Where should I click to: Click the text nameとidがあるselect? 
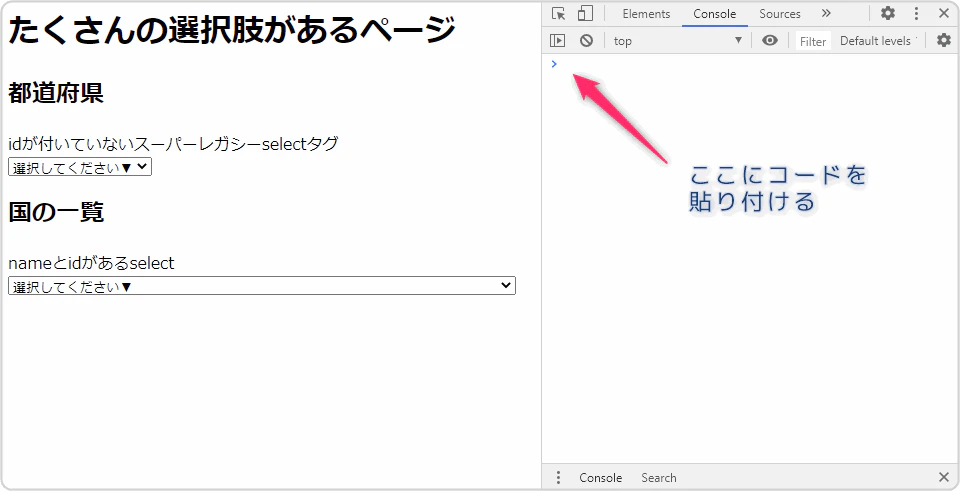click(x=91, y=263)
